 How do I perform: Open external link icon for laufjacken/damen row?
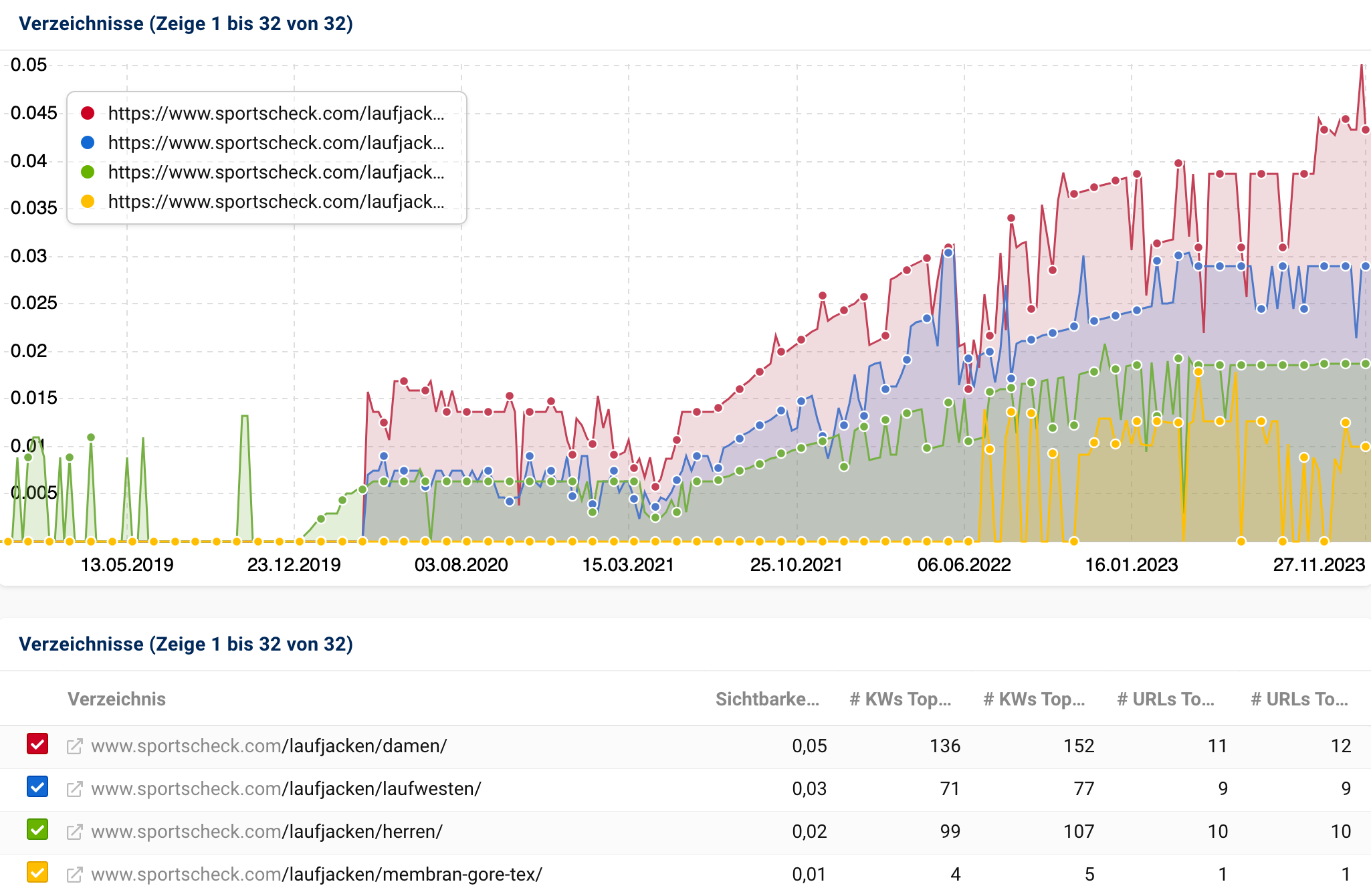click(74, 746)
